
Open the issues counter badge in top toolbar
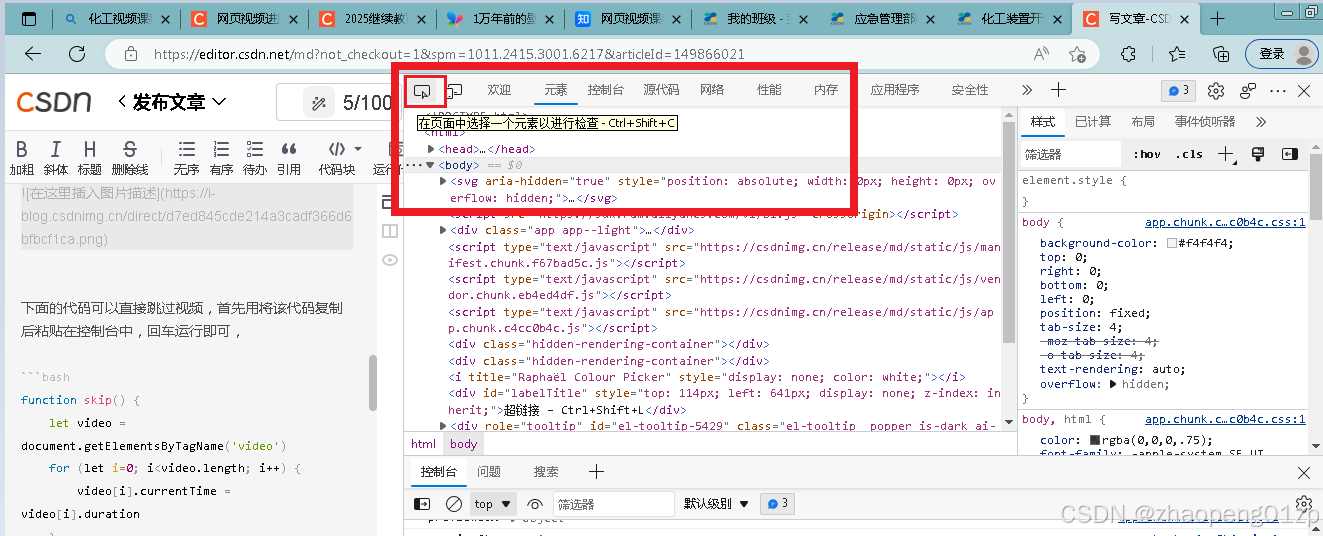1178,91
